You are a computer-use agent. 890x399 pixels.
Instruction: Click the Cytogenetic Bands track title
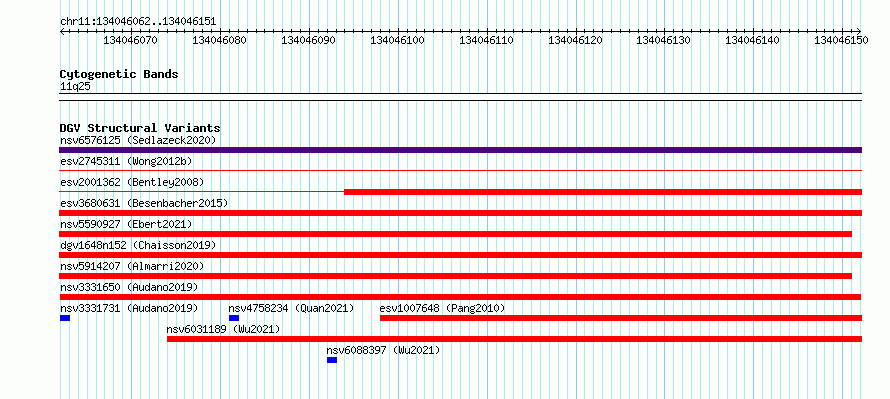coord(119,74)
